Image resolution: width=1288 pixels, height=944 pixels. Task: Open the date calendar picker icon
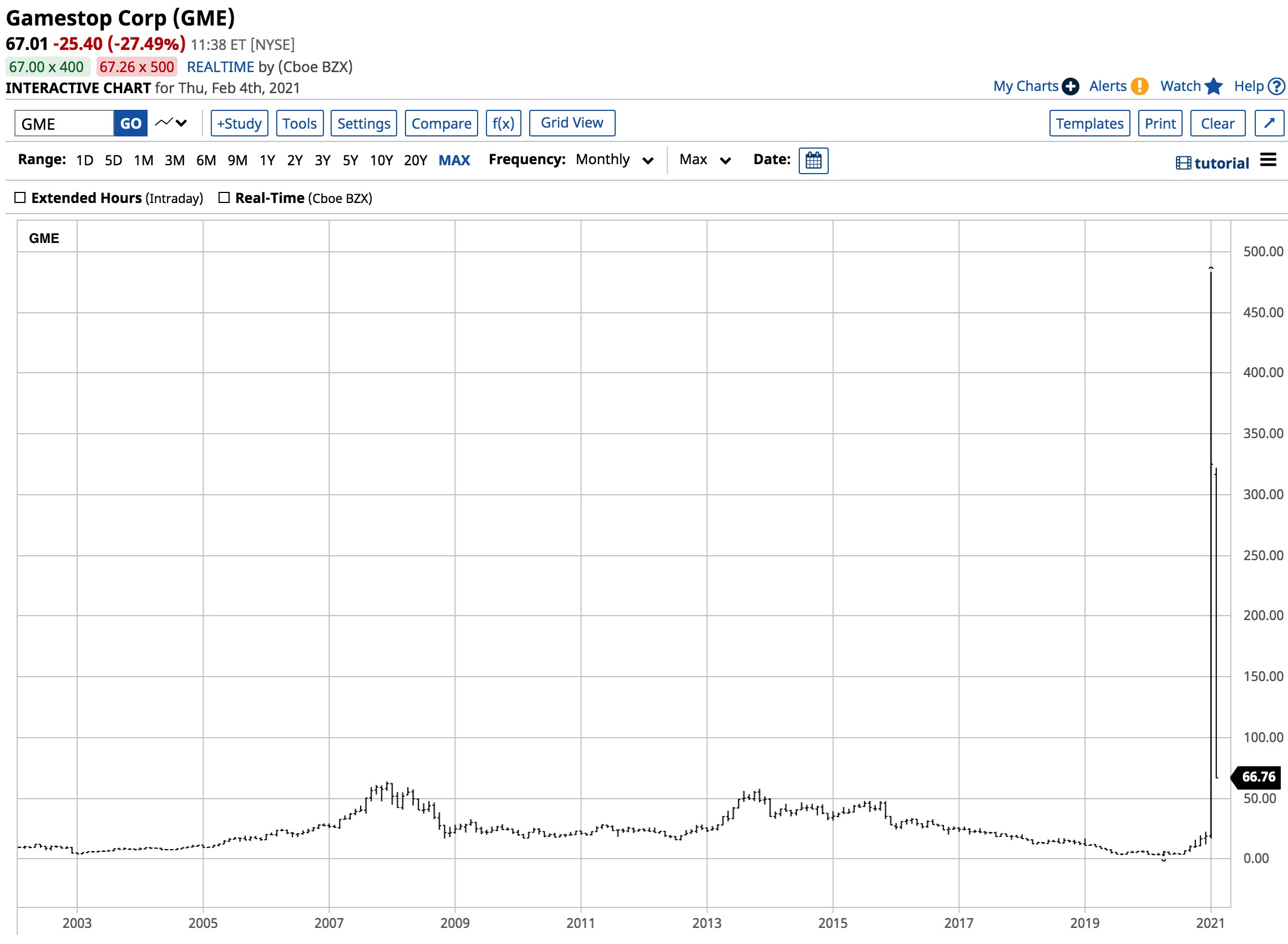pyautogui.click(x=813, y=161)
